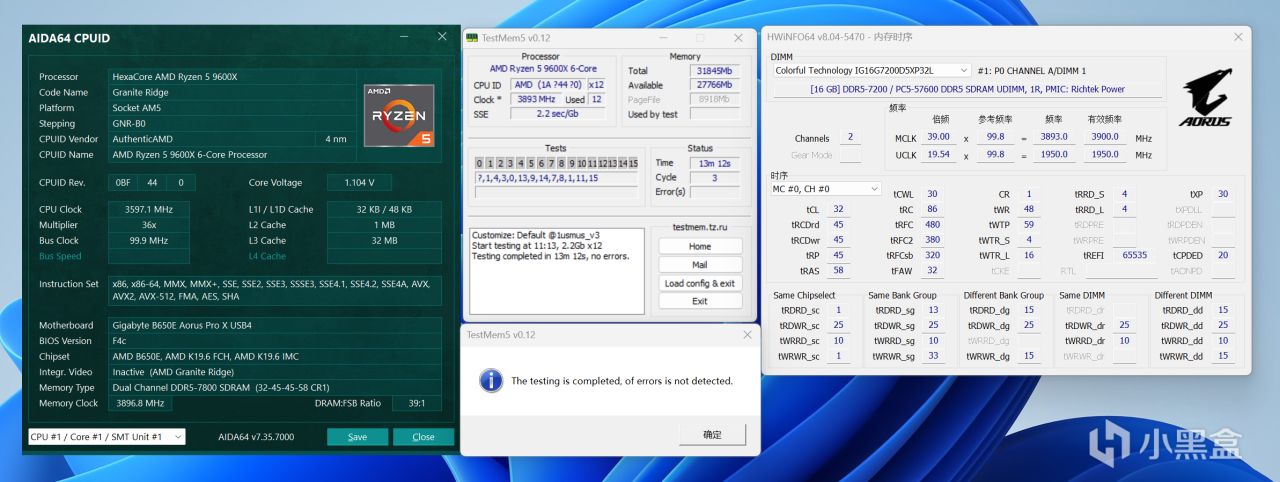Click the tCL value 32 field
1280x482 pixels.
tap(838, 210)
